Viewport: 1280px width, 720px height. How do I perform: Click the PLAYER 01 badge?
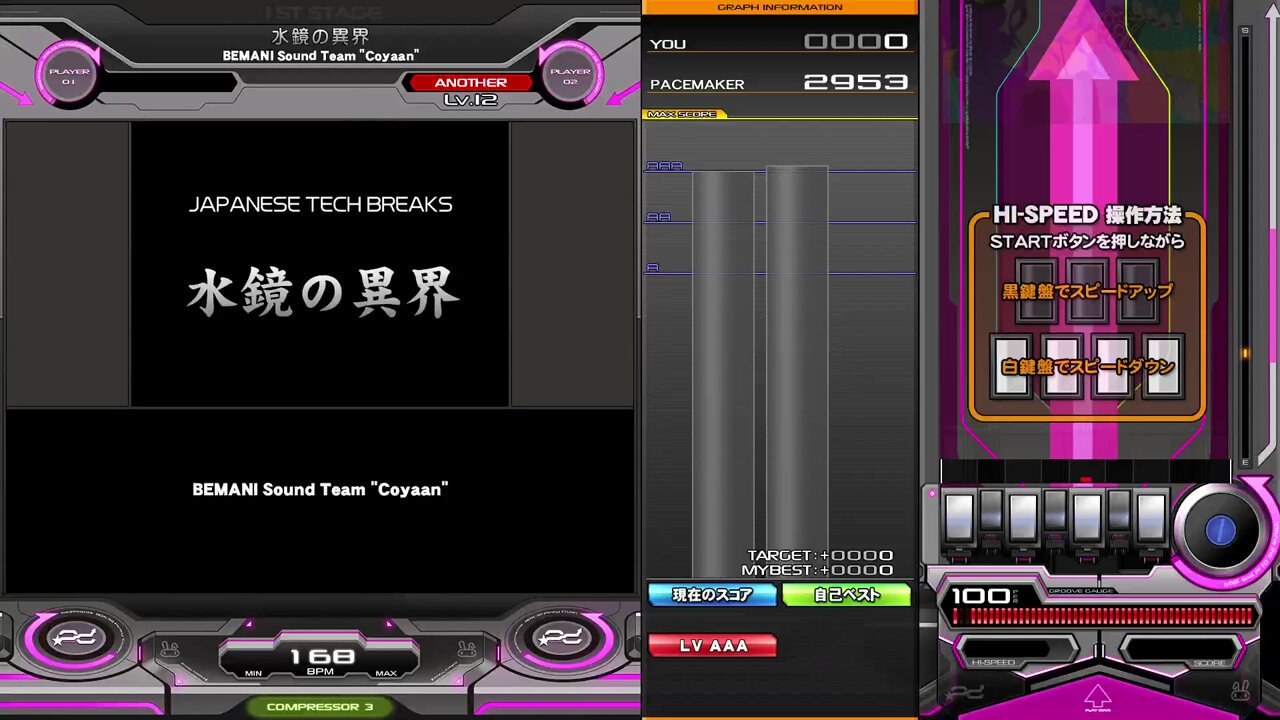coord(68,75)
